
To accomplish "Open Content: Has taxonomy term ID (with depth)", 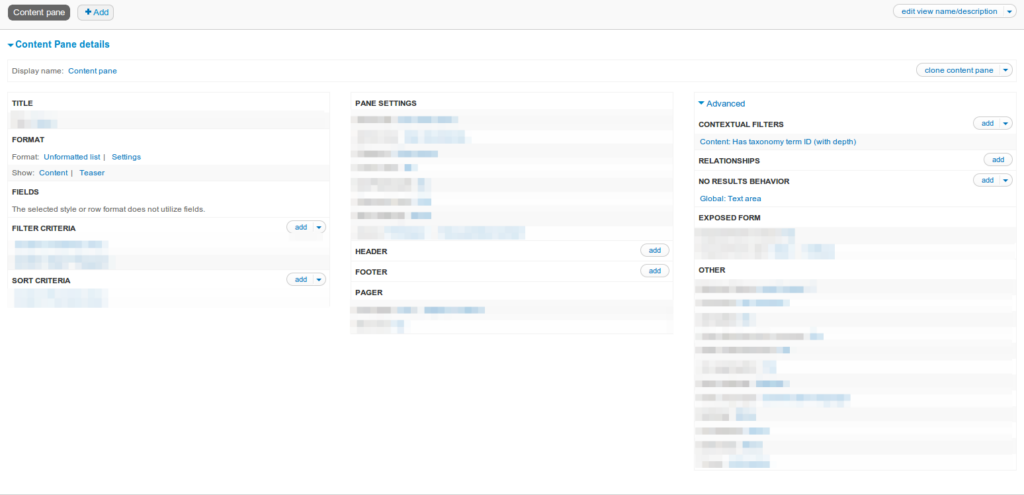I will pos(778,142).
